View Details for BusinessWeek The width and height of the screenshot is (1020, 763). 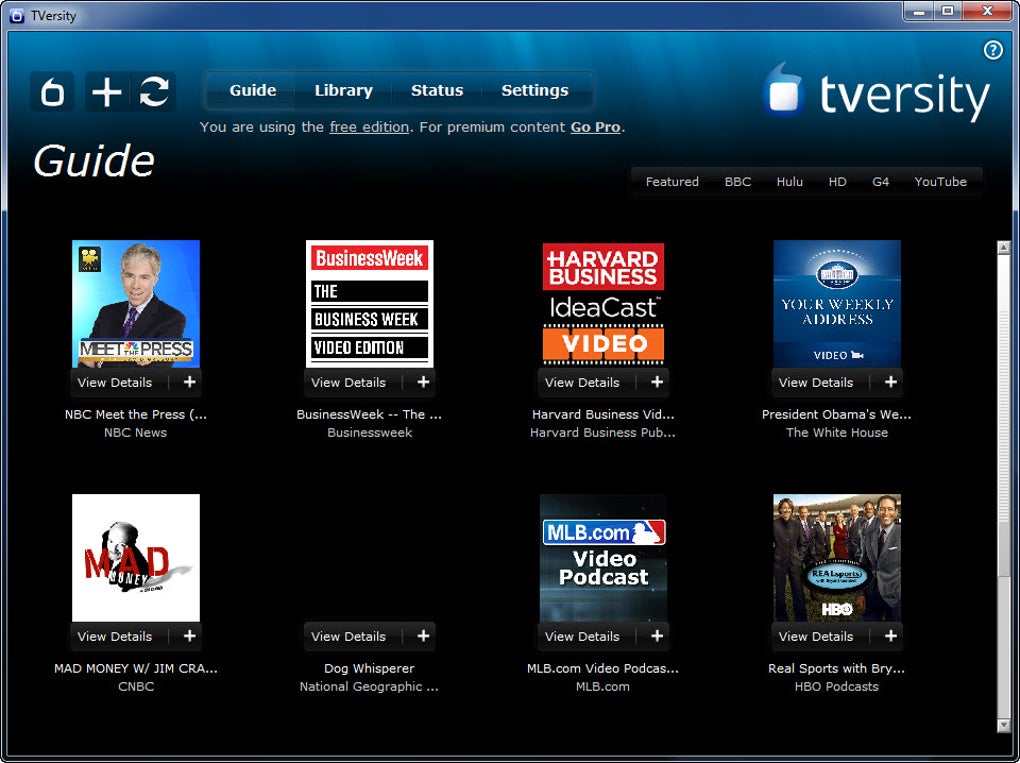coord(348,382)
